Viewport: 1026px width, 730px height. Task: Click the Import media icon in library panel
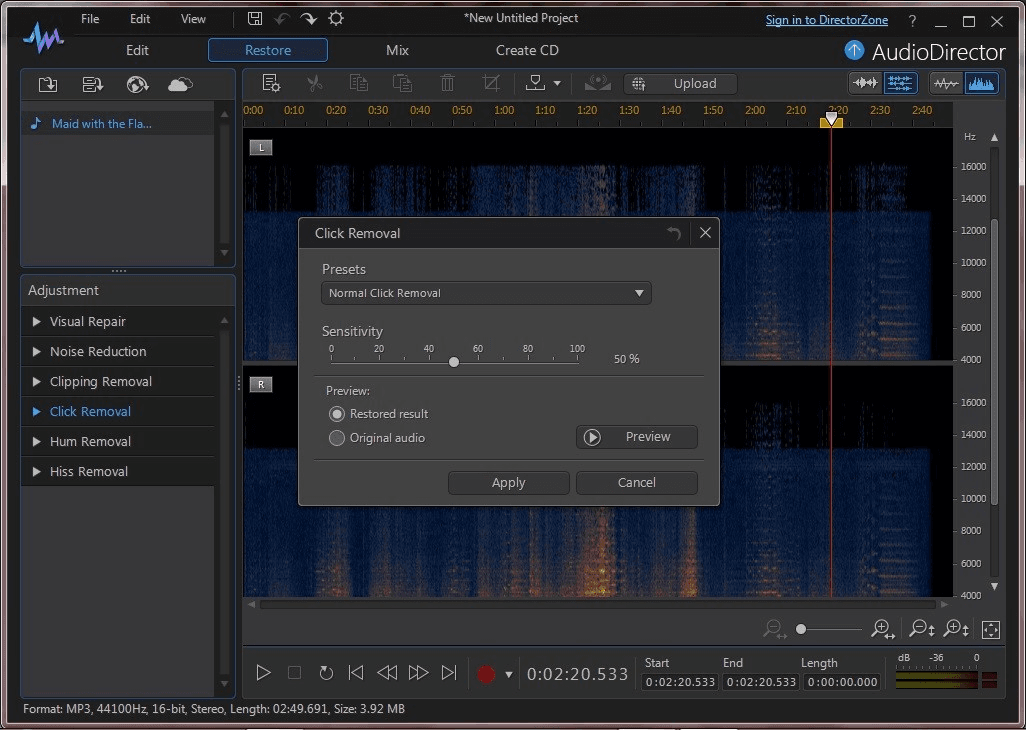[x=47, y=85]
